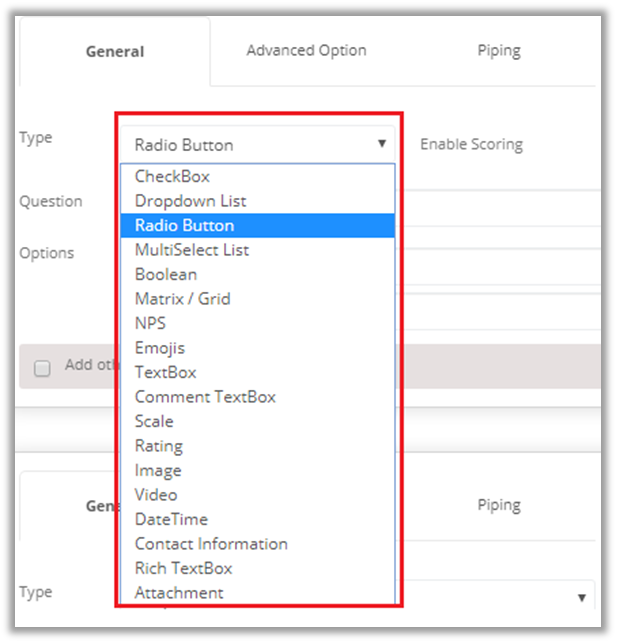Choose the Boolean question type
The image size is (617, 643).
pos(166,274)
